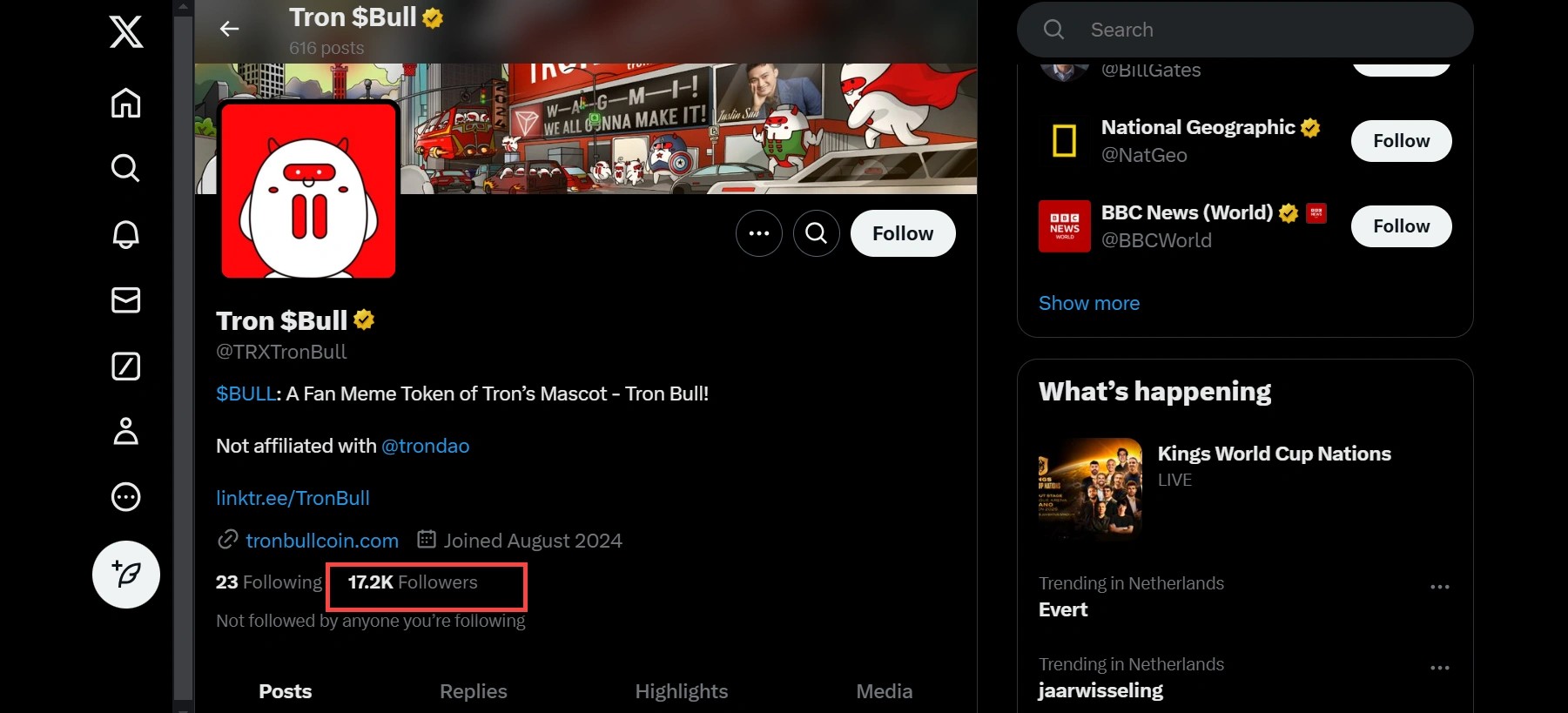Open the jaarwisseling trending topic
Viewport: 1568px width, 713px height.
pos(1100,690)
